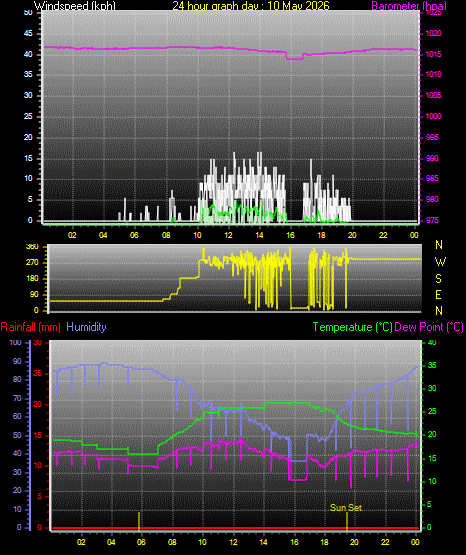Screen dimensions: 466x555
Task: Click the 'W' compass label beside the wind direction chart
Action: (440, 262)
